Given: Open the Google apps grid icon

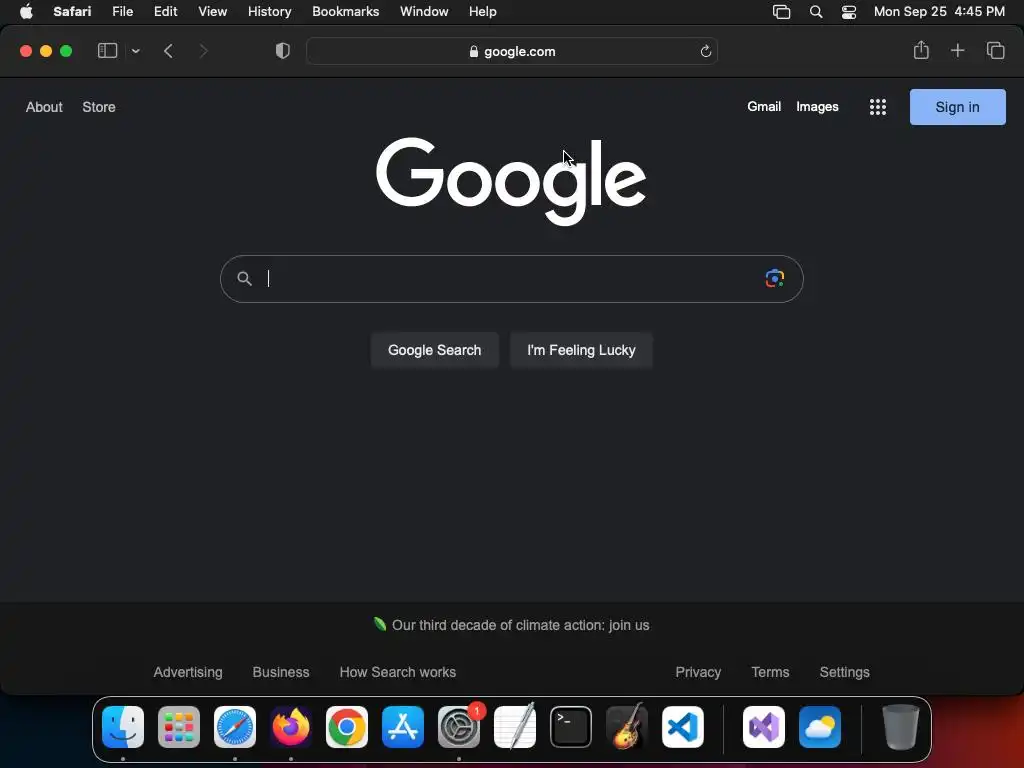Looking at the screenshot, I should coord(878,107).
